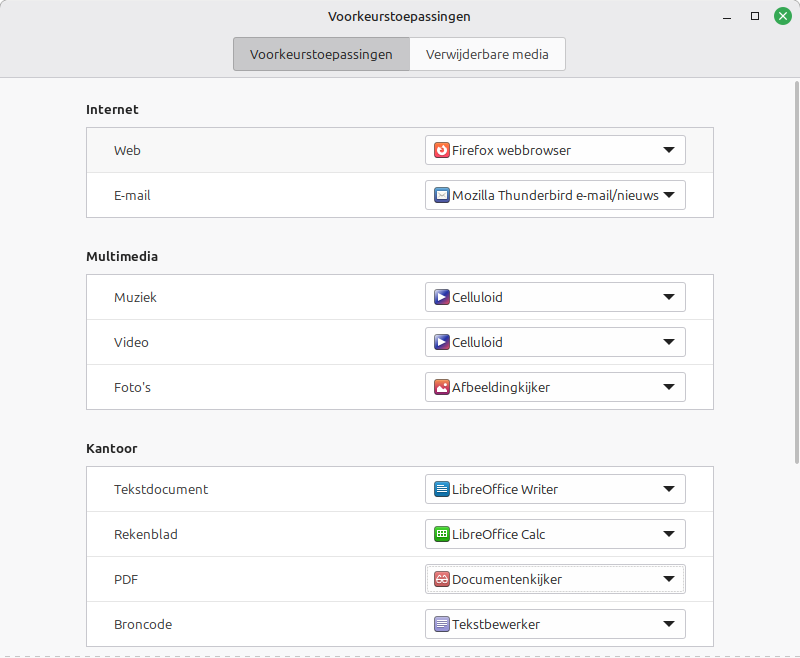Click the Documentenkijker PDF icon
Viewport: 800px width, 658px height.
(x=442, y=579)
